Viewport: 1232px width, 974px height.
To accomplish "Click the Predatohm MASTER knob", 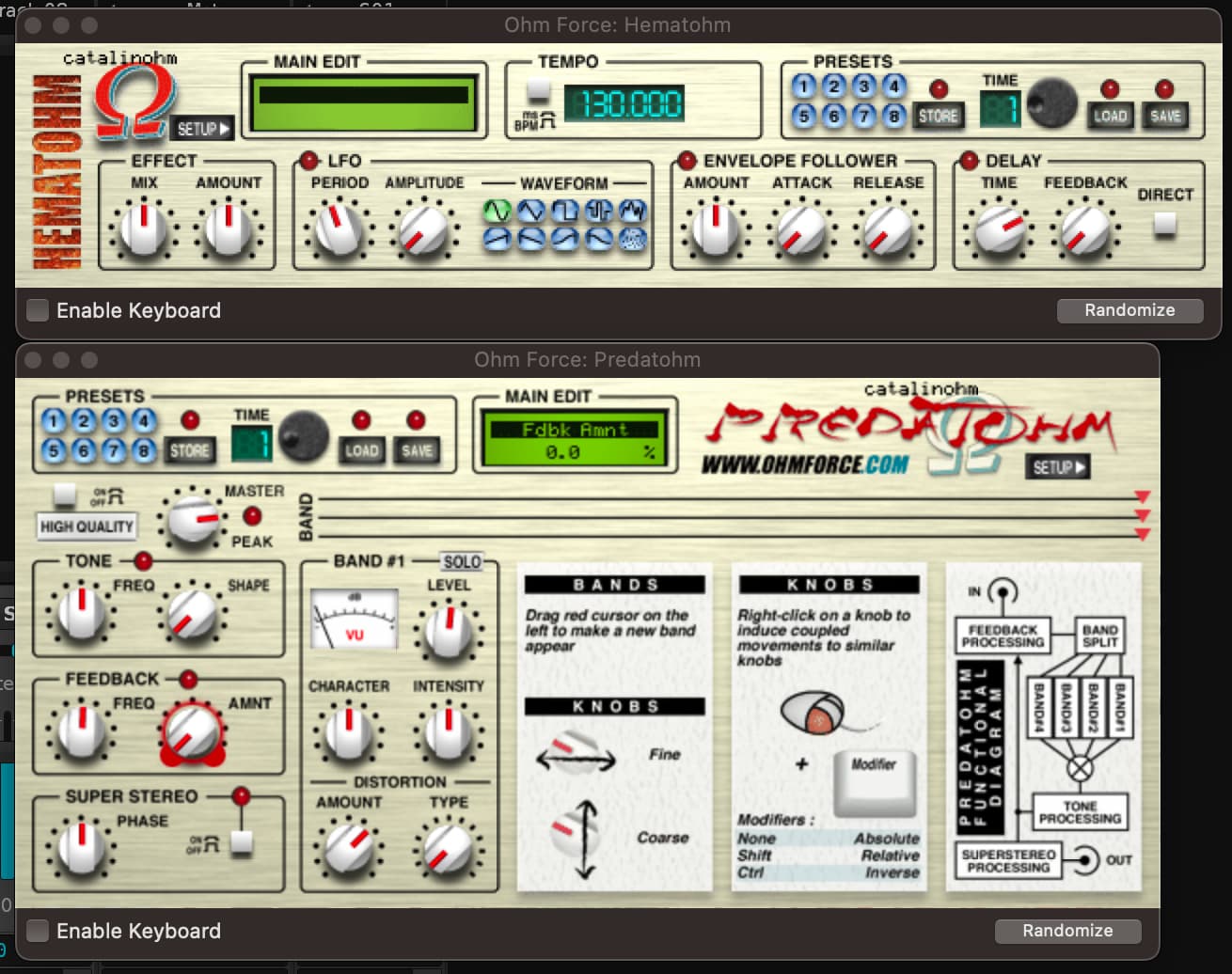I will (193, 520).
